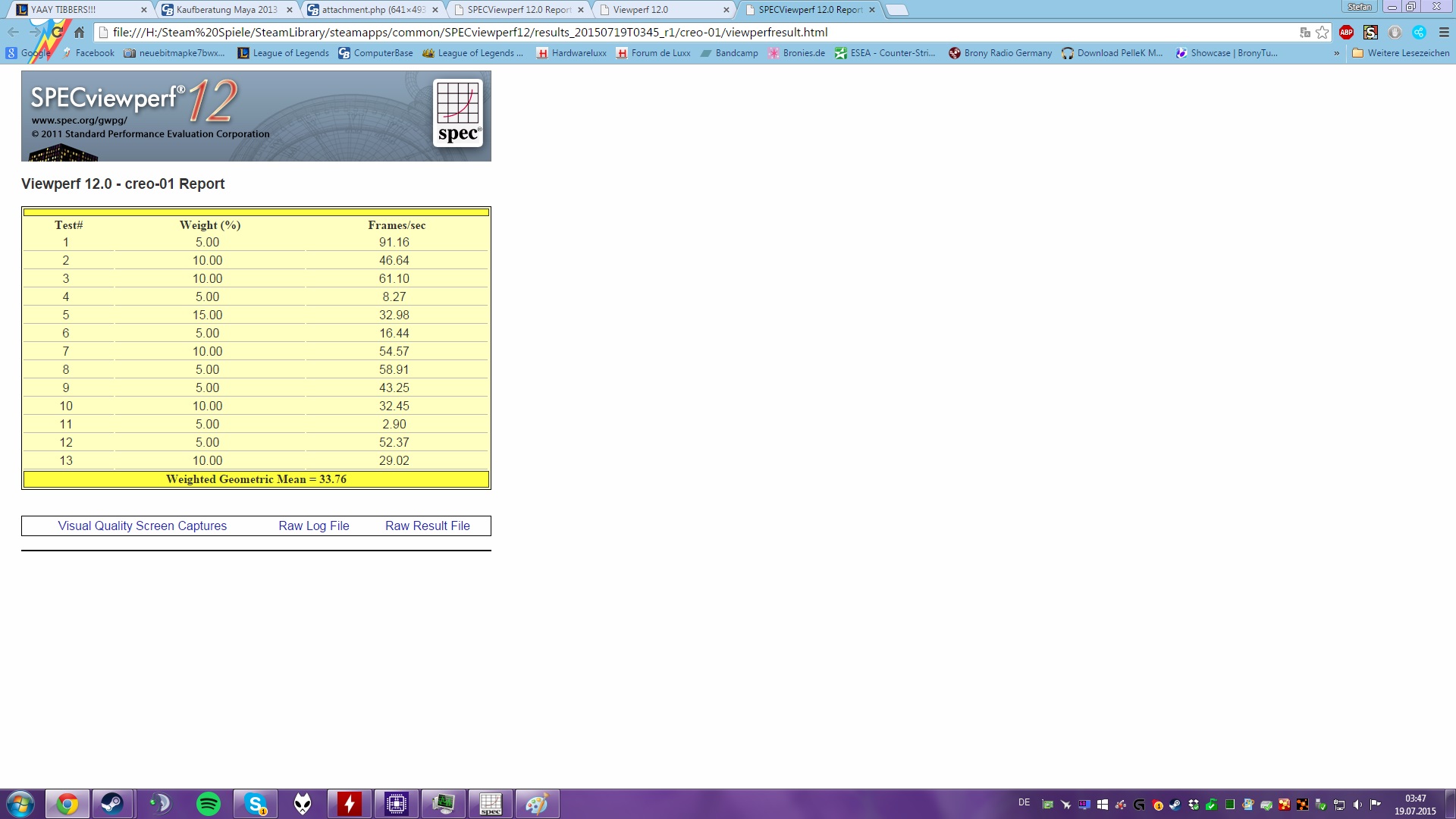Open the Bandcamp bookmark
Image resolution: width=1456 pixels, height=819 pixels.
click(730, 53)
